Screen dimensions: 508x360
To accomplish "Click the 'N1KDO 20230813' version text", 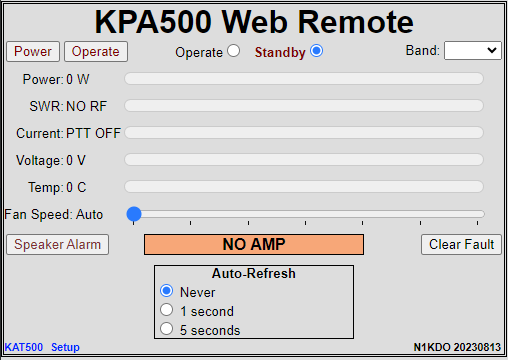I will (457, 347).
